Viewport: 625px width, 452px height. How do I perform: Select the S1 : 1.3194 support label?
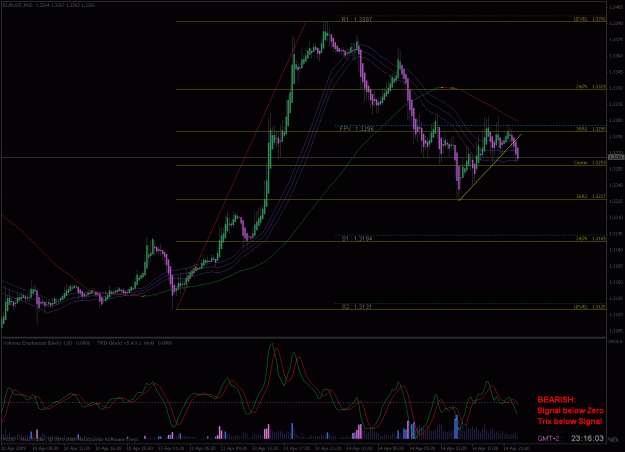tap(357, 238)
